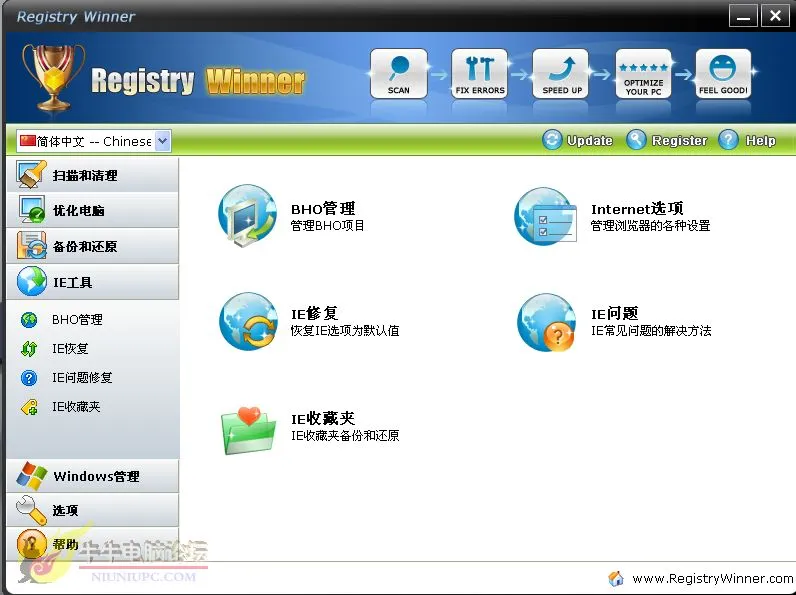Screen dimensions: 796x595
Task: Open the Internet选项 globe checklist icon
Action: tap(546, 217)
